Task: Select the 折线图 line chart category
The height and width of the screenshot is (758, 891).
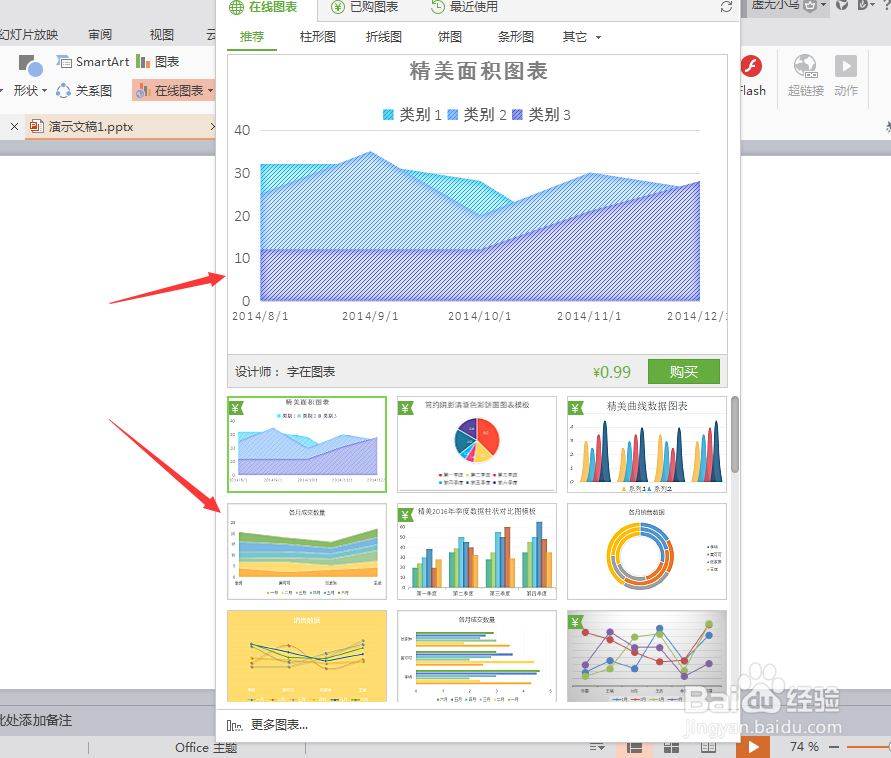Action: 383,37
